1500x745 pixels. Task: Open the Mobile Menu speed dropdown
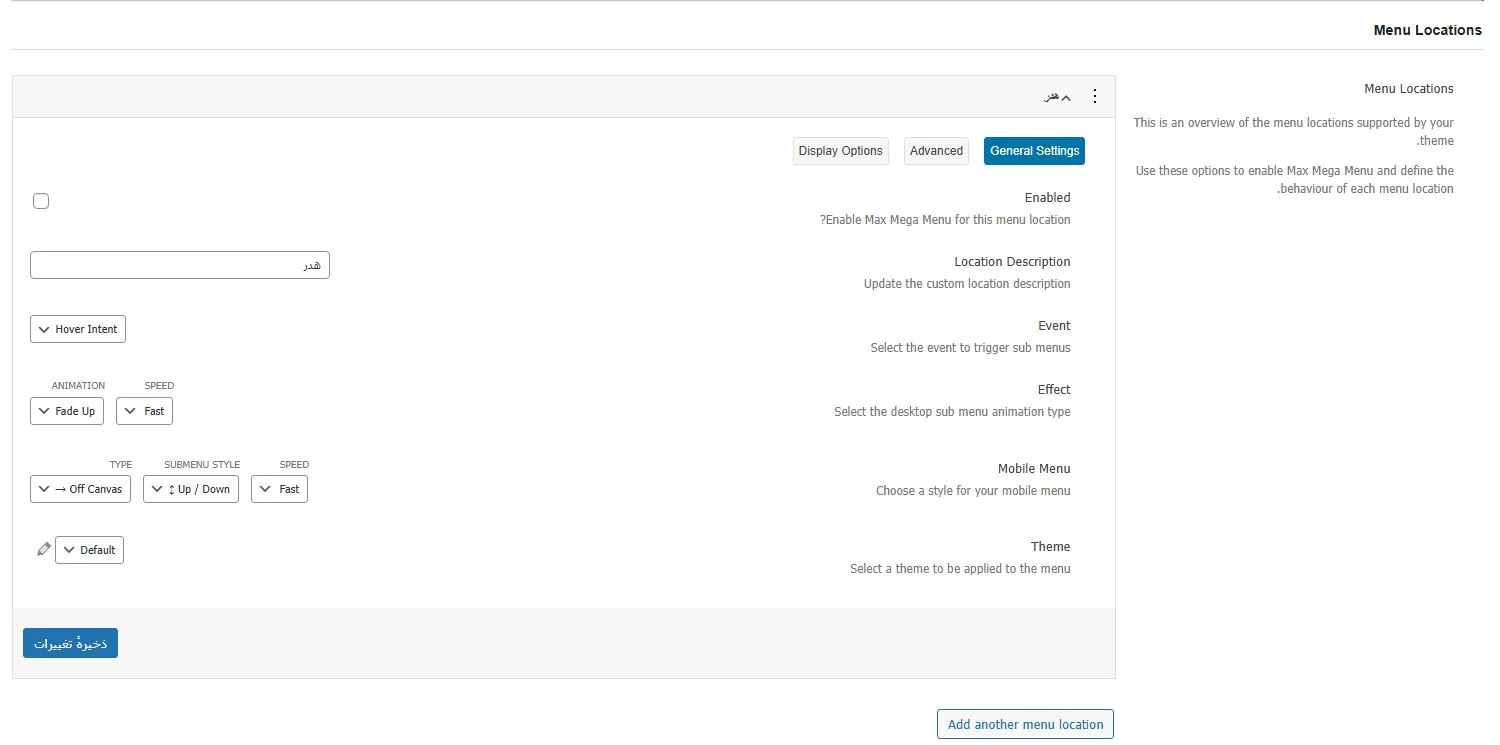279,489
